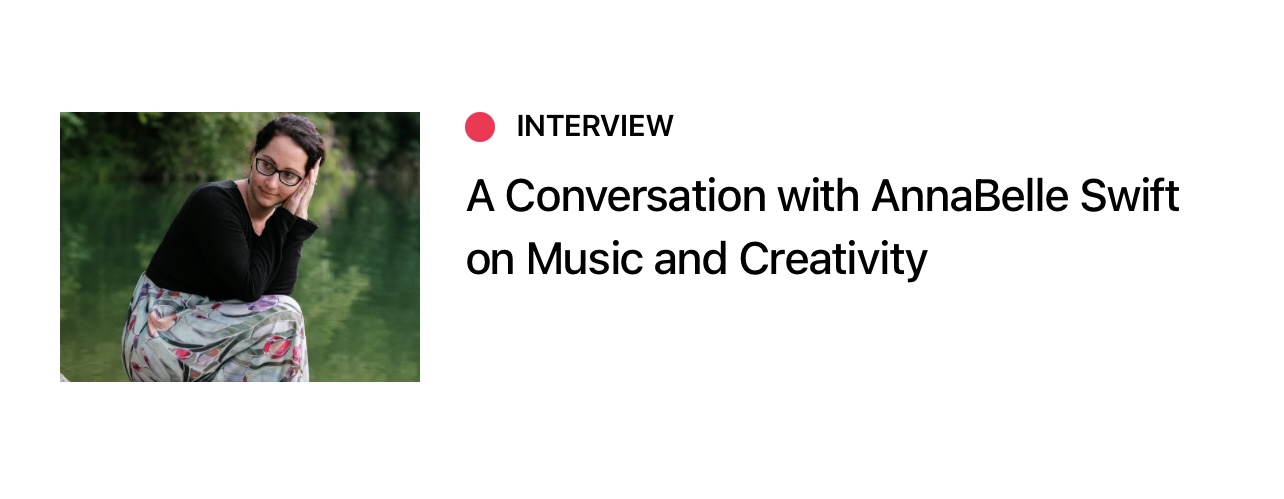
Task: Select "on Music and Creativity" headline line
Action: click(697, 260)
